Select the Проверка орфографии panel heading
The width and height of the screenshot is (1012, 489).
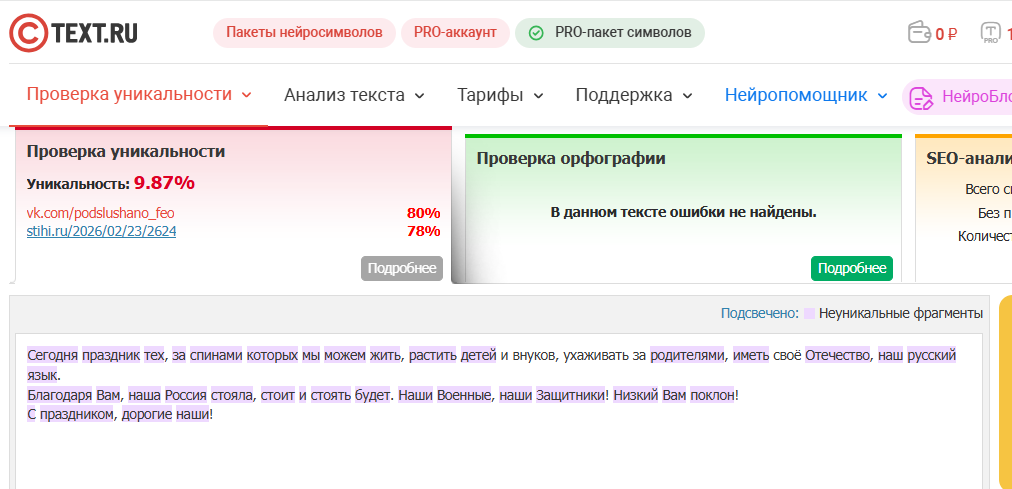tap(571, 159)
